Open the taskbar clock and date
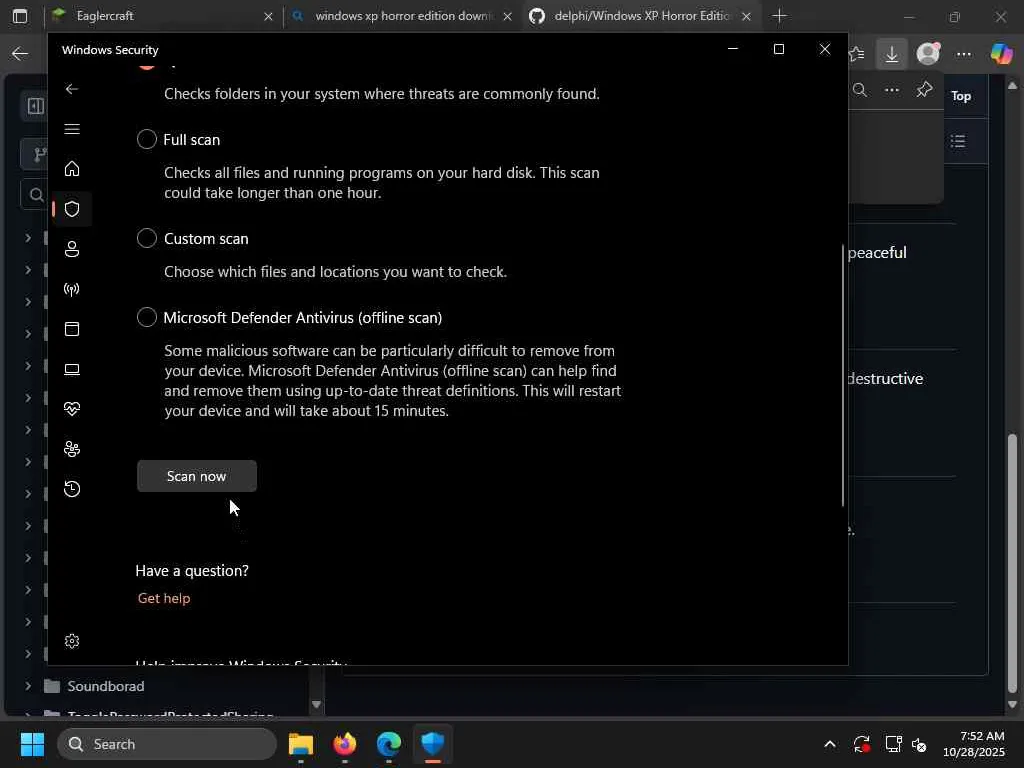1024x768 pixels. pos(973,744)
